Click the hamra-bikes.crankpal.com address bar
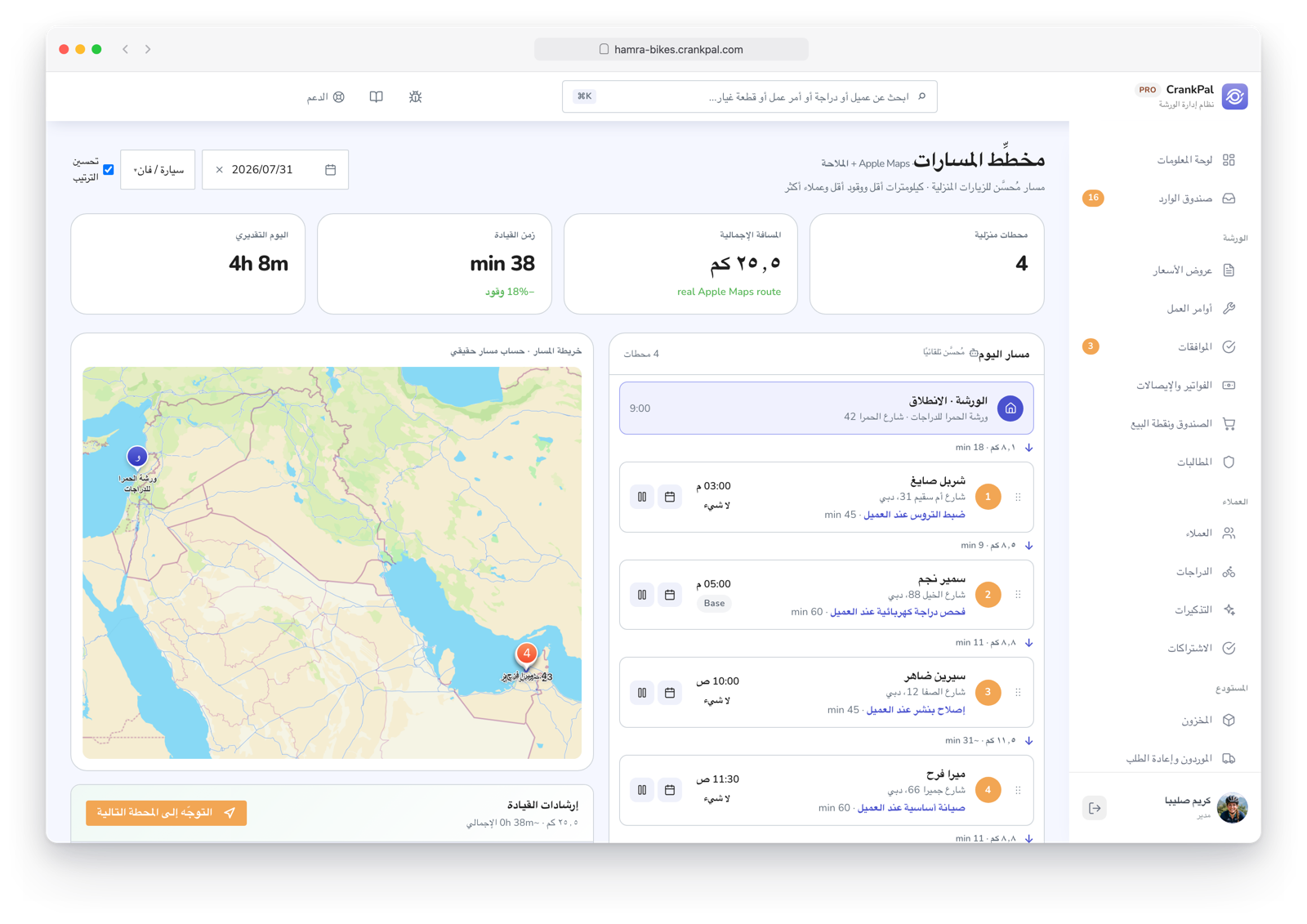 coord(671,49)
